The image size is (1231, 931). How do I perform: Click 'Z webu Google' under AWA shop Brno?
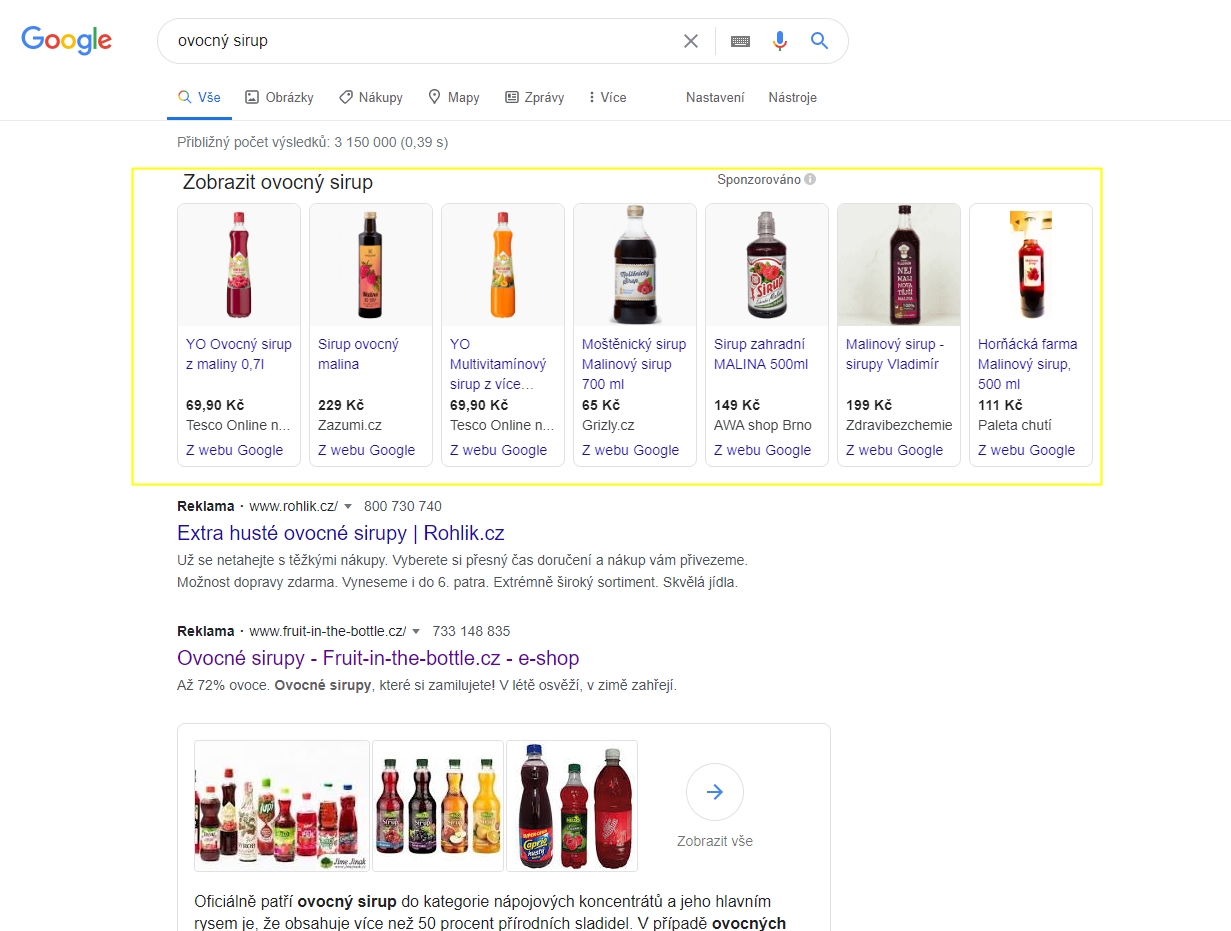click(x=762, y=450)
